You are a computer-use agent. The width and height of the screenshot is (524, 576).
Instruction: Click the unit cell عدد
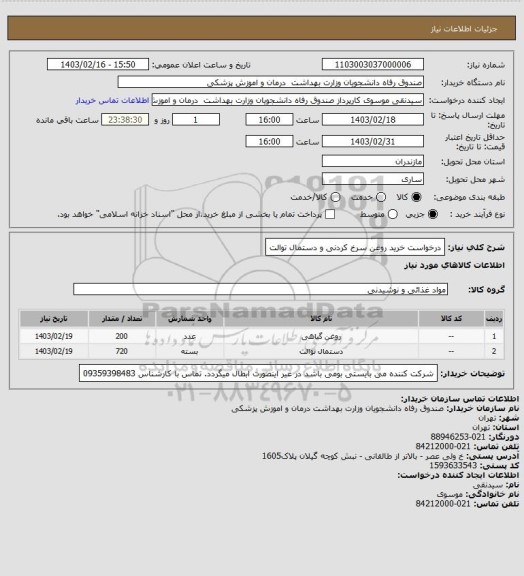coord(190,336)
